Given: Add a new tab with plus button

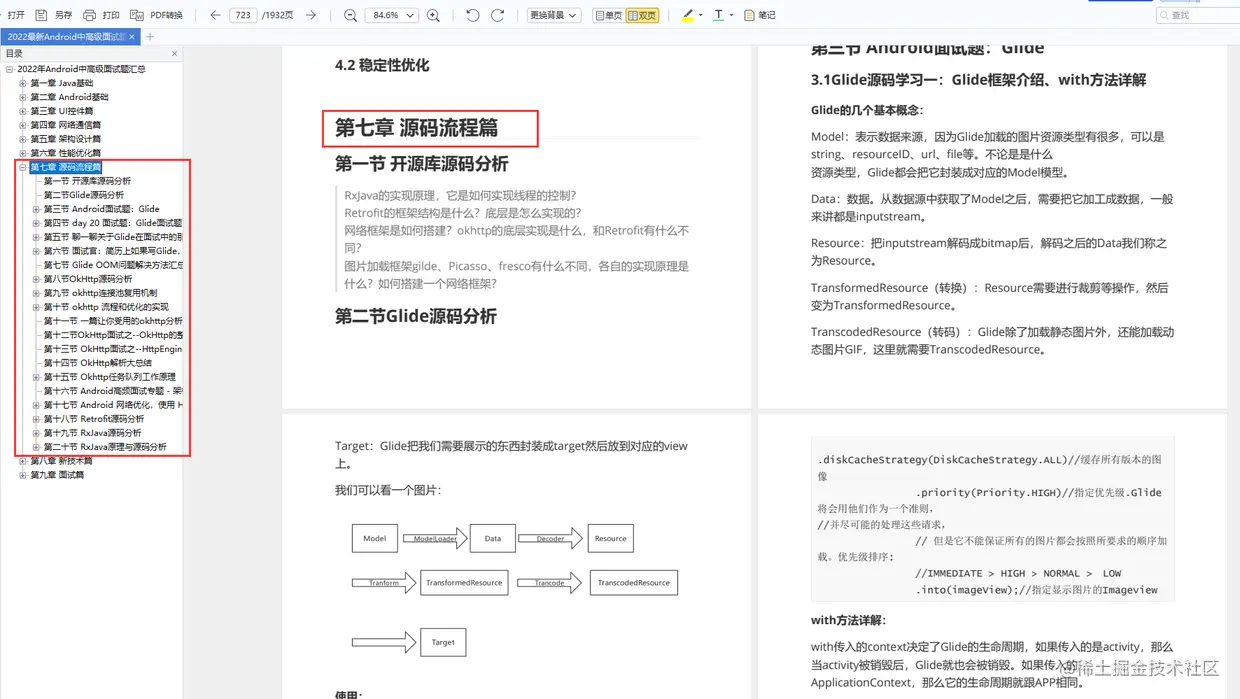Looking at the screenshot, I should click(x=150, y=37).
